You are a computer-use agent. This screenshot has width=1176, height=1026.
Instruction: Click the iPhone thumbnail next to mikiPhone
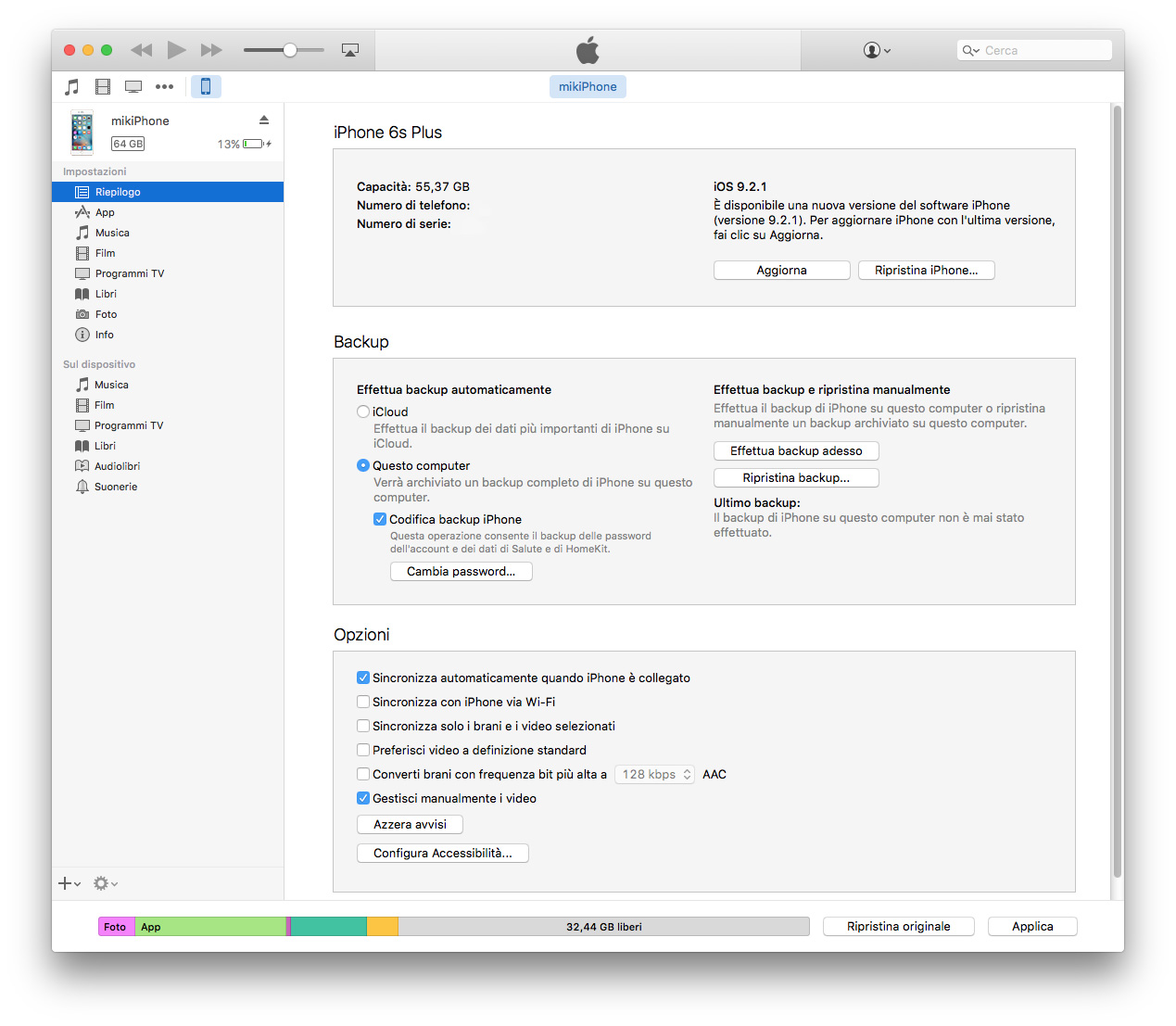click(82, 132)
